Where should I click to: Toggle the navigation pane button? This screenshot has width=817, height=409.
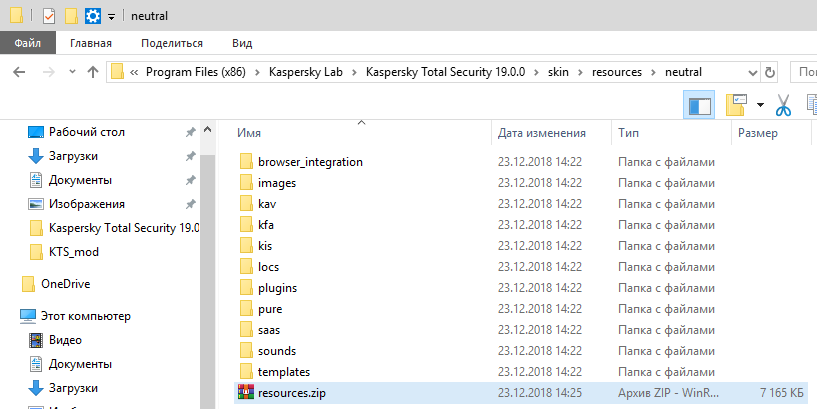pos(699,104)
